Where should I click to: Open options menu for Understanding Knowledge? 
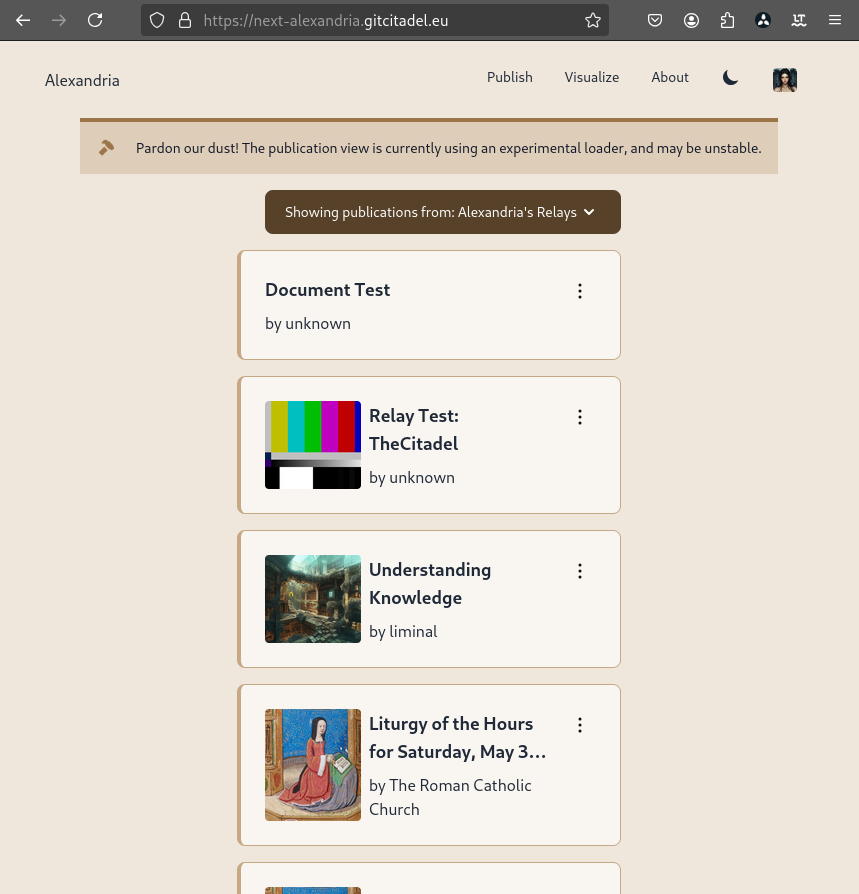580,571
